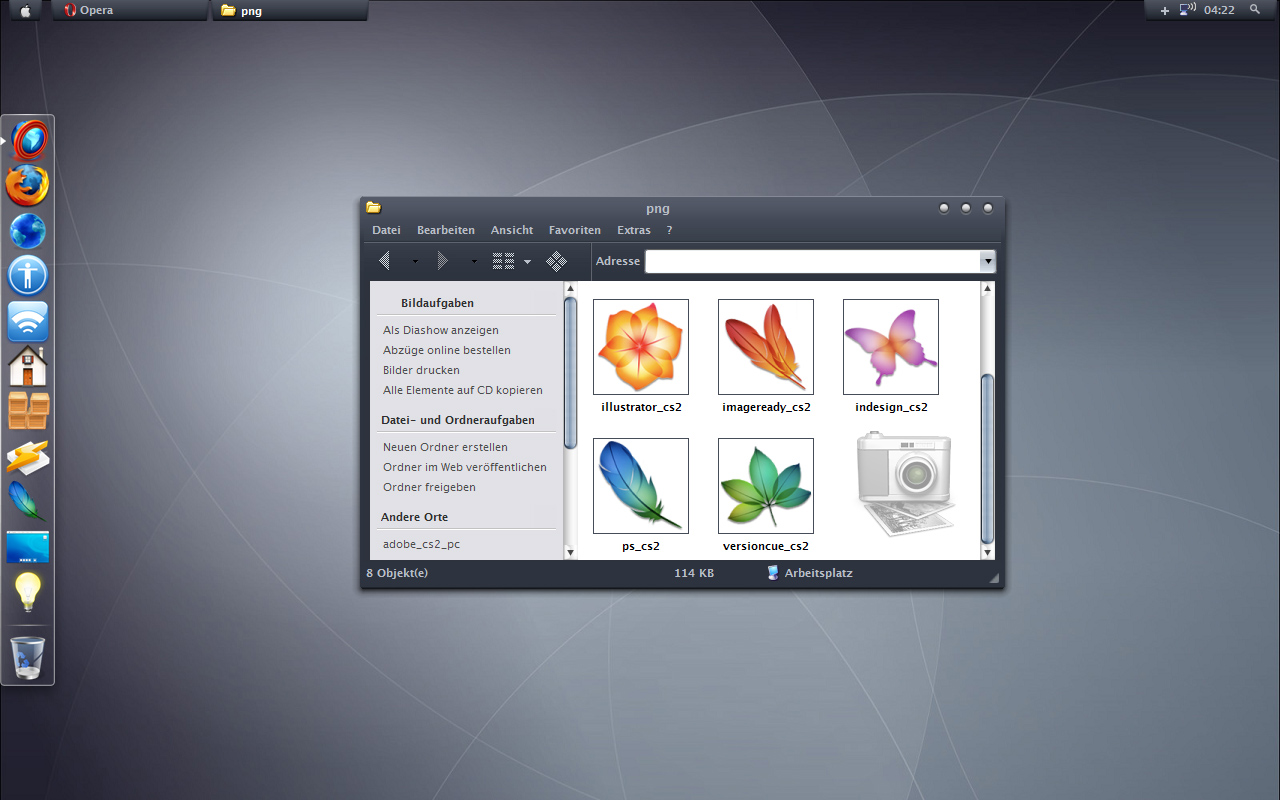Open the Extras menu

pyautogui.click(x=634, y=230)
